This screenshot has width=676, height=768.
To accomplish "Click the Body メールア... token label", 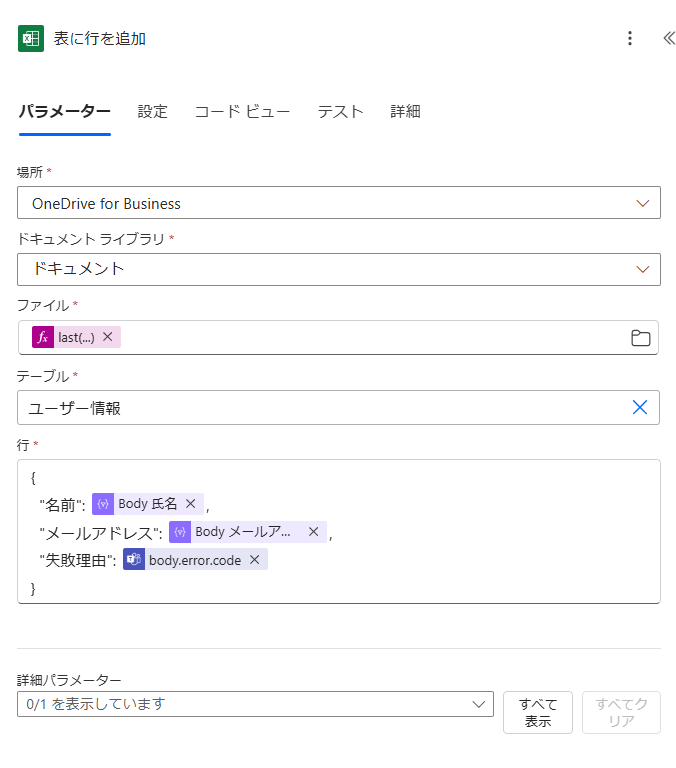I will tap(242, 531).
